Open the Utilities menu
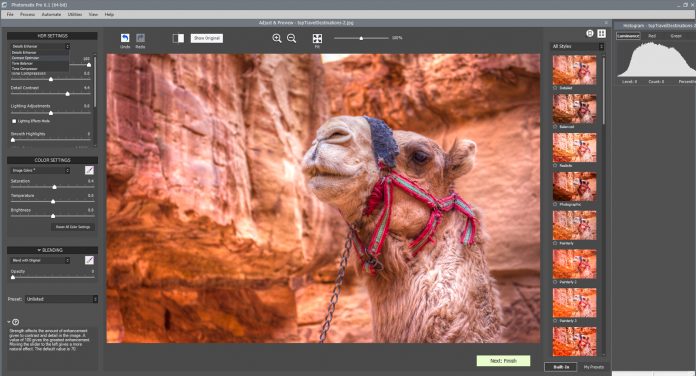The height and width of the screenshot is (376, 696). 75,15
